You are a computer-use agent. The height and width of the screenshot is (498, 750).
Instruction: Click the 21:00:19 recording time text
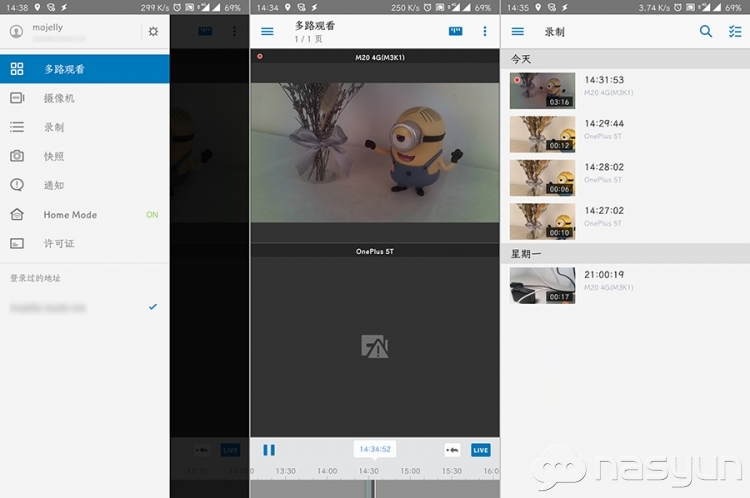coord(604,275)
